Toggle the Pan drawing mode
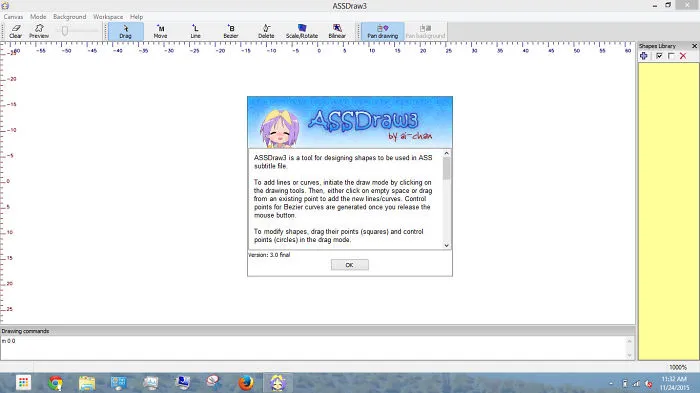700x393 pixels. [383, 31]
